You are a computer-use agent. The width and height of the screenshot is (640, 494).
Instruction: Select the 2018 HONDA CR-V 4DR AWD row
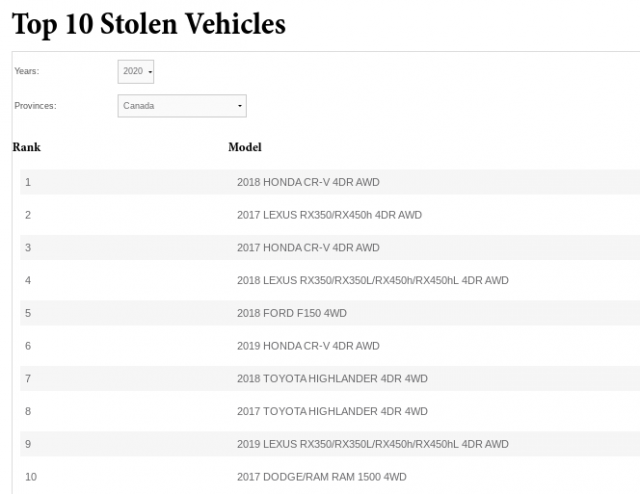[330, 182]
